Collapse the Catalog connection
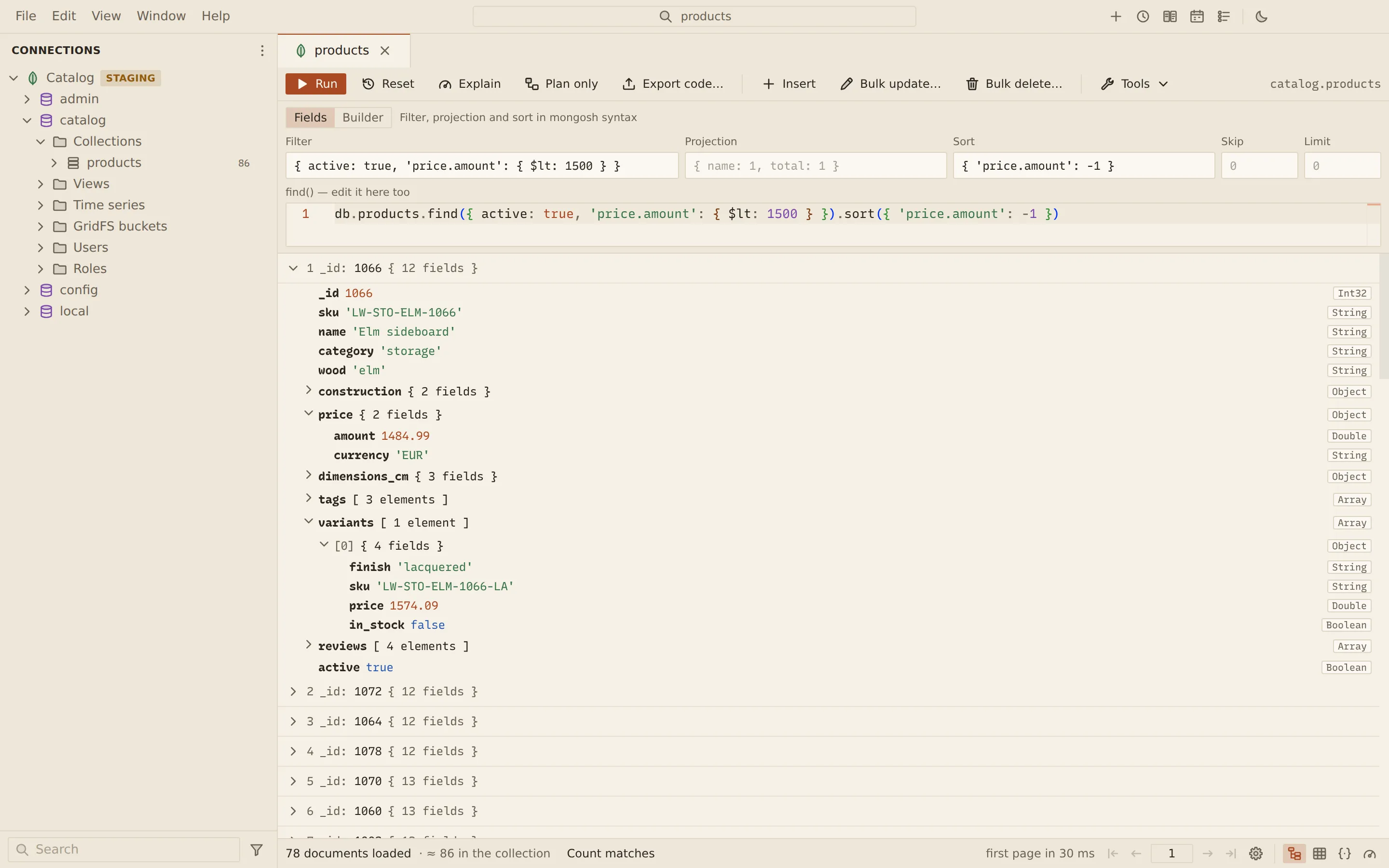The height and width of the screenshot is (868, 1389). [x=14, y=78]
